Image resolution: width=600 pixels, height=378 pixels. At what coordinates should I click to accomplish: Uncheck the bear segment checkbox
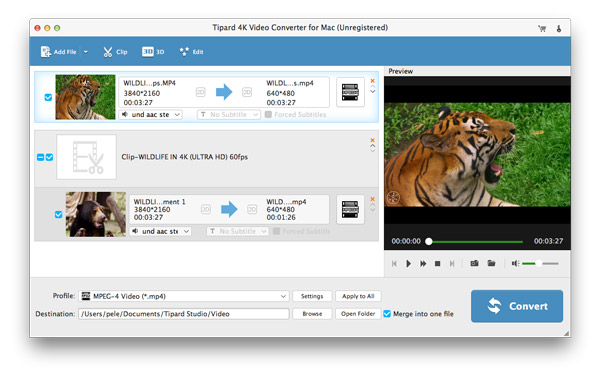pyautogui.click(x=59, y=214)
